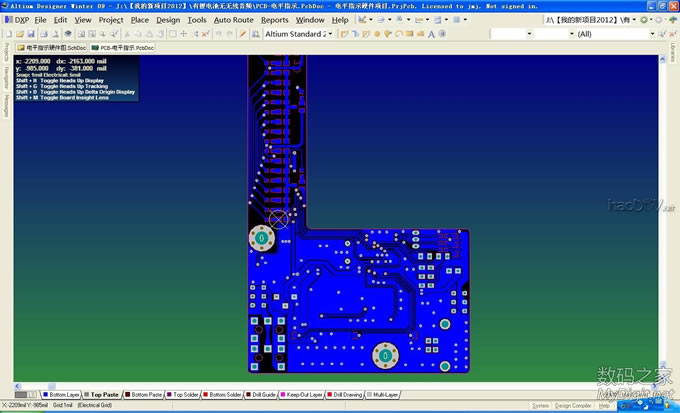Image resolution: width=680 pixels, height=413 pixels.
Task: Click the System button in the status bar
Action: [540, 406]
